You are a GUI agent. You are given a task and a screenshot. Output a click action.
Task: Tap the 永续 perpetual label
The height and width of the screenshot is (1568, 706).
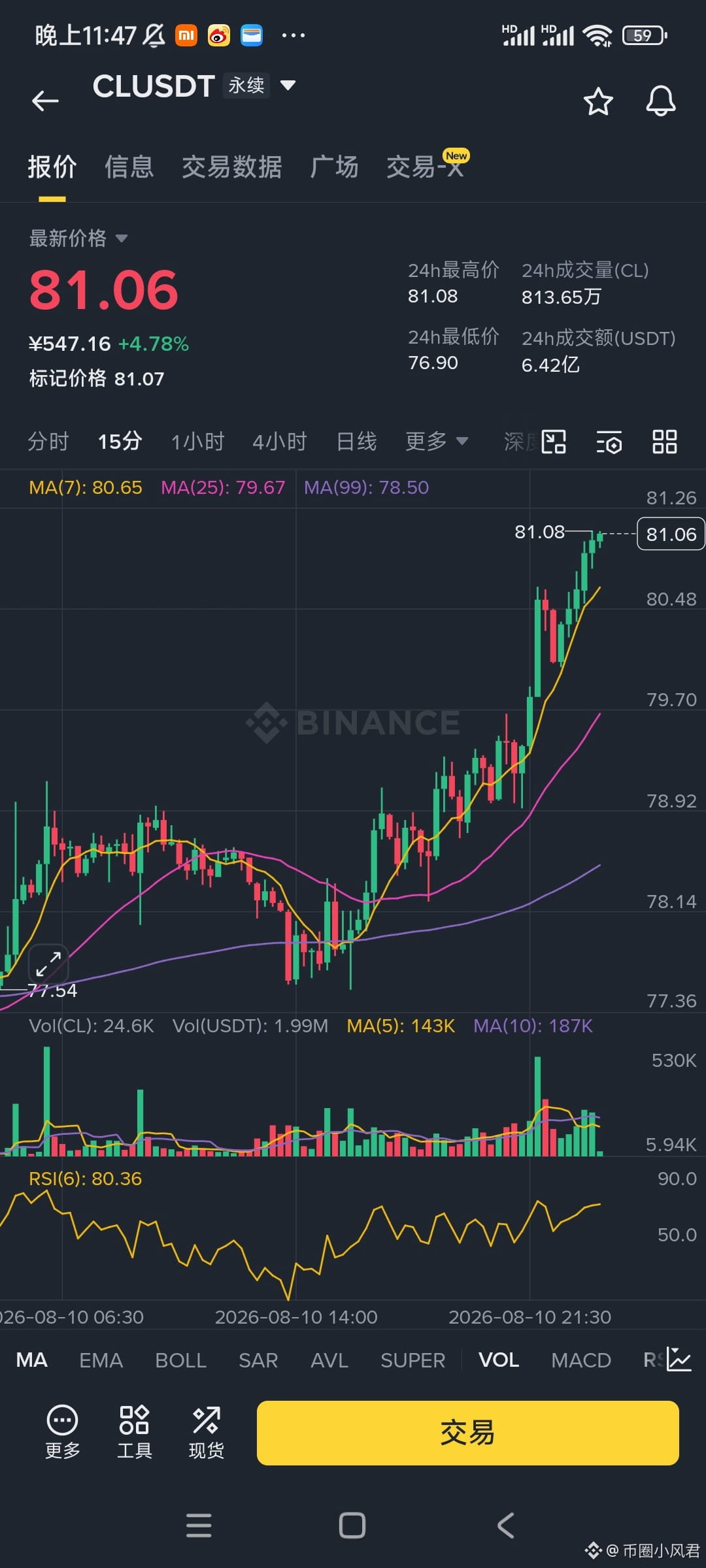(246, 85)
